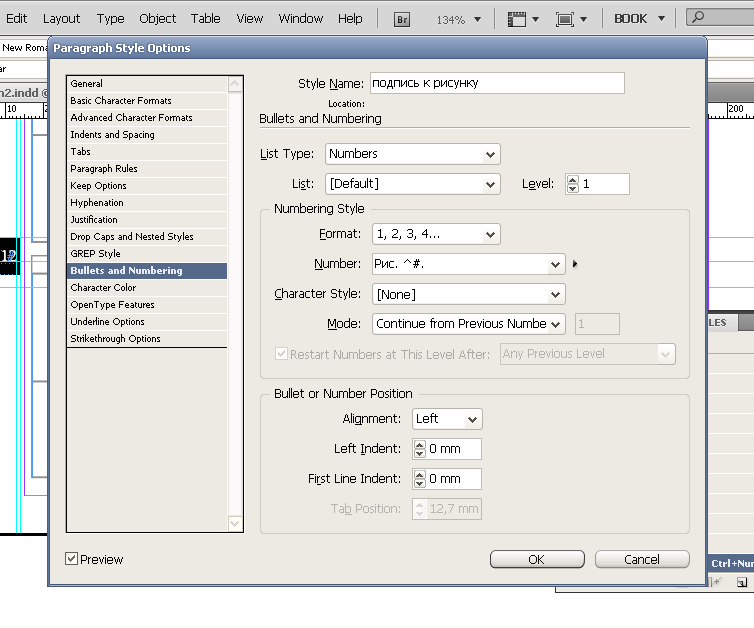Viewport: 754px width, 628px height.
Task: Open the Mode dropdown for numbering
Action: click(468, 324)
